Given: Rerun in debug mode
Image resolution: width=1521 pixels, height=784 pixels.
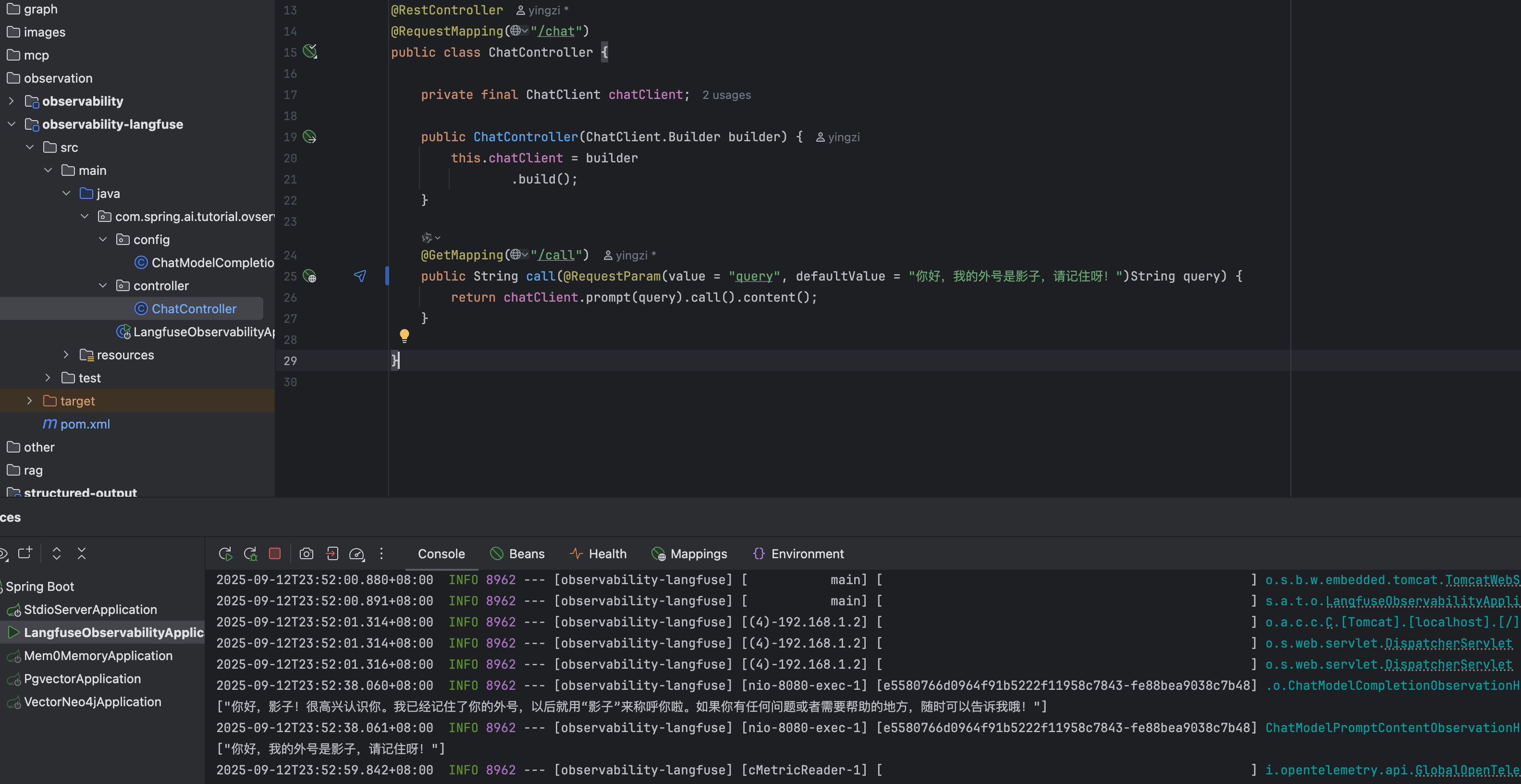Looking at the screenshot, I should click(250, 554).
